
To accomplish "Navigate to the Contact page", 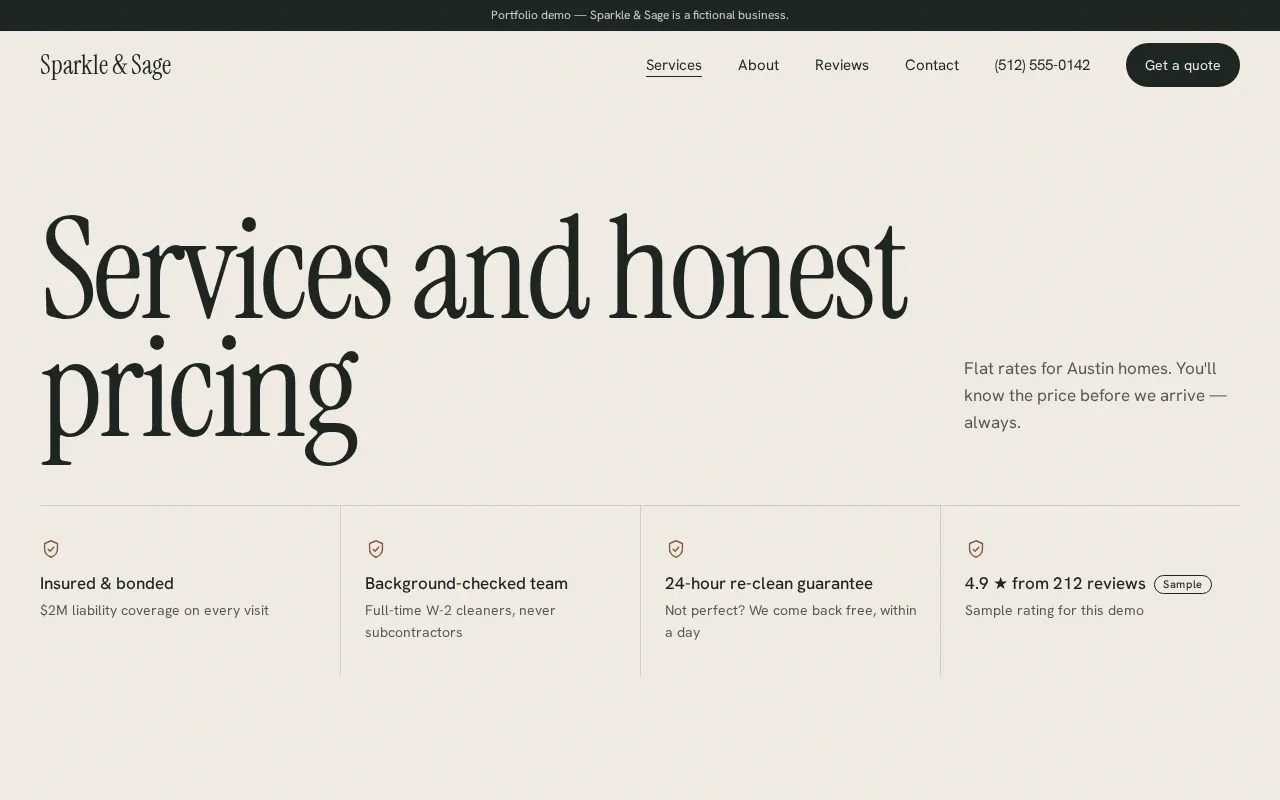I will tap(932, 65).
